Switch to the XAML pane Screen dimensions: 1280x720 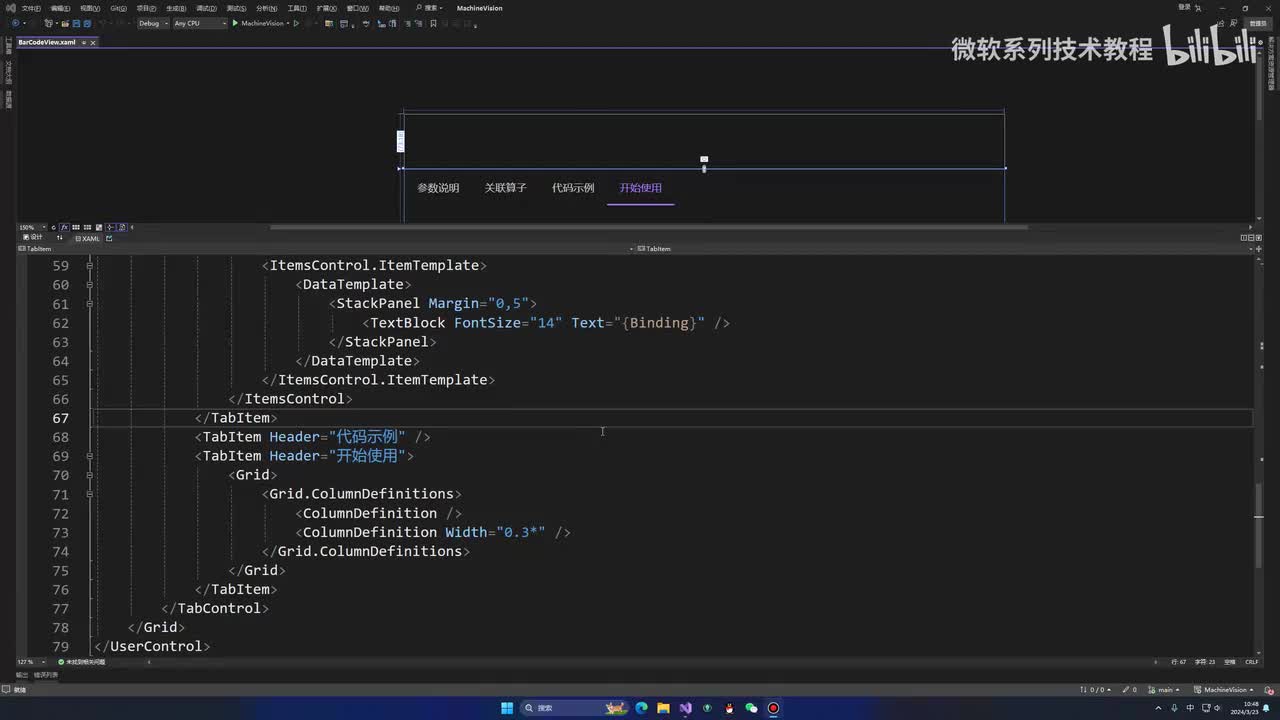click(x=87, y=238)
